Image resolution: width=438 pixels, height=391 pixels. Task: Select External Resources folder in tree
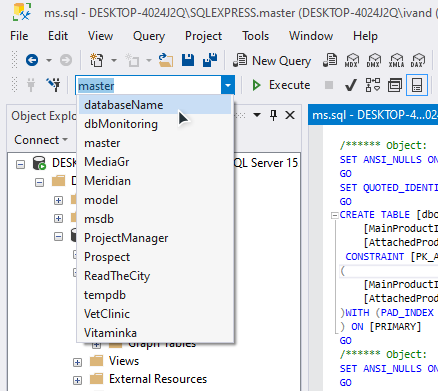[158, 379]
